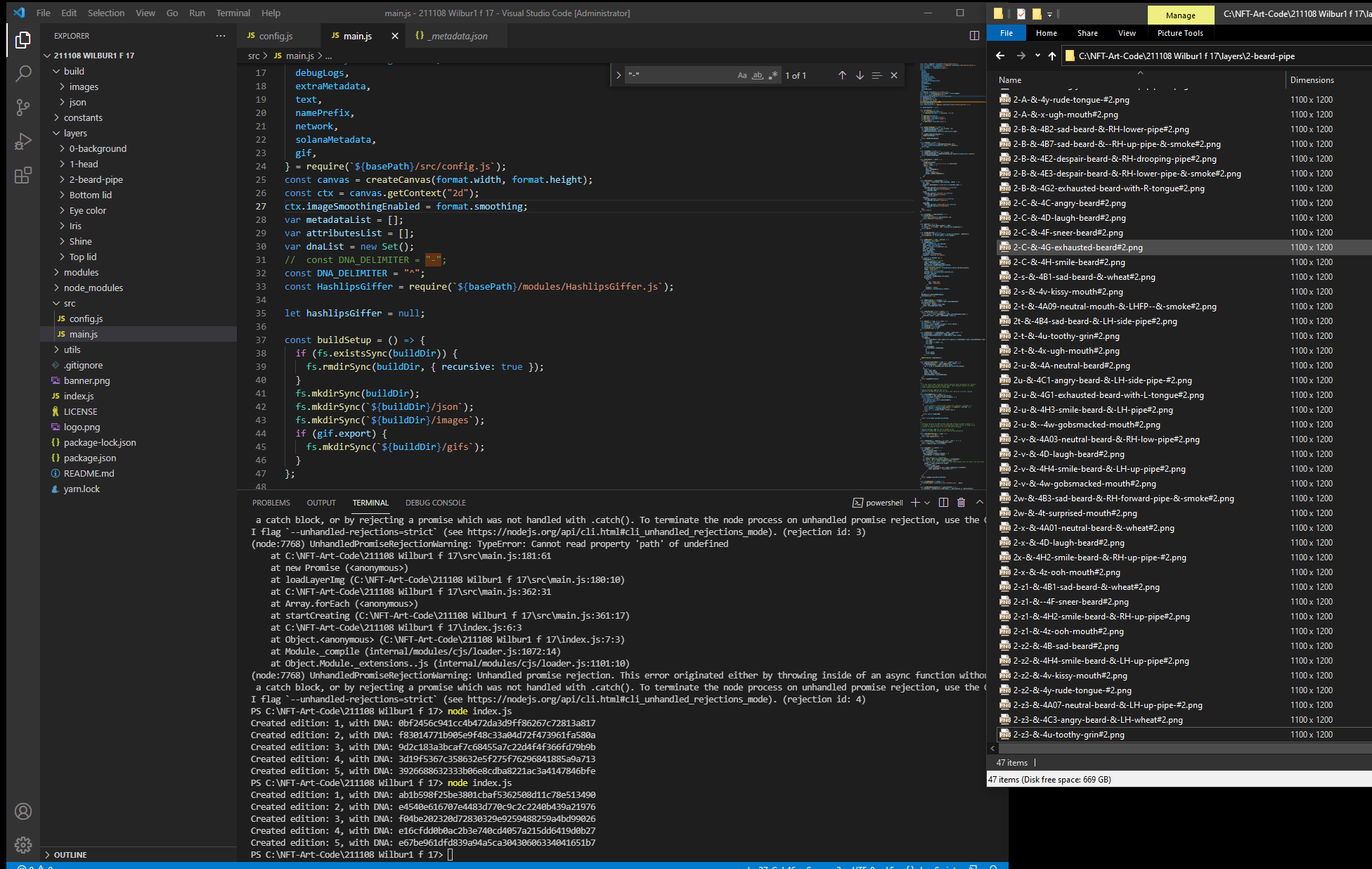Go to next match arrow in find widget
Viewport: 1372px width, 869px height.
(860, 75)
